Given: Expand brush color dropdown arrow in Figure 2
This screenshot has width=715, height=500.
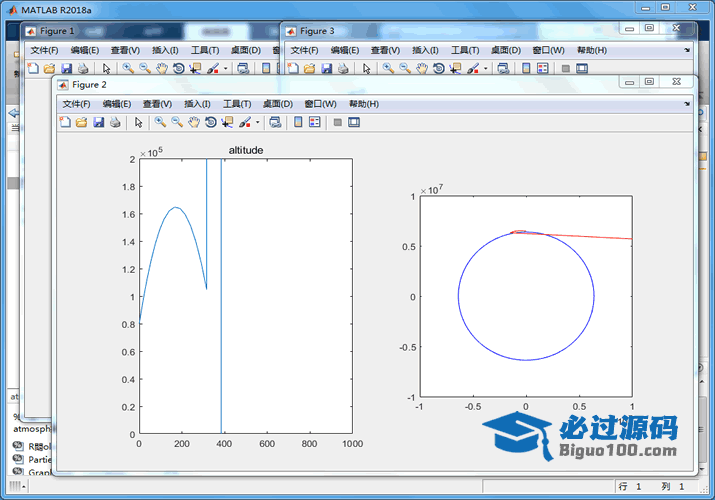Looking at the screenshot, I should (257, 122).
